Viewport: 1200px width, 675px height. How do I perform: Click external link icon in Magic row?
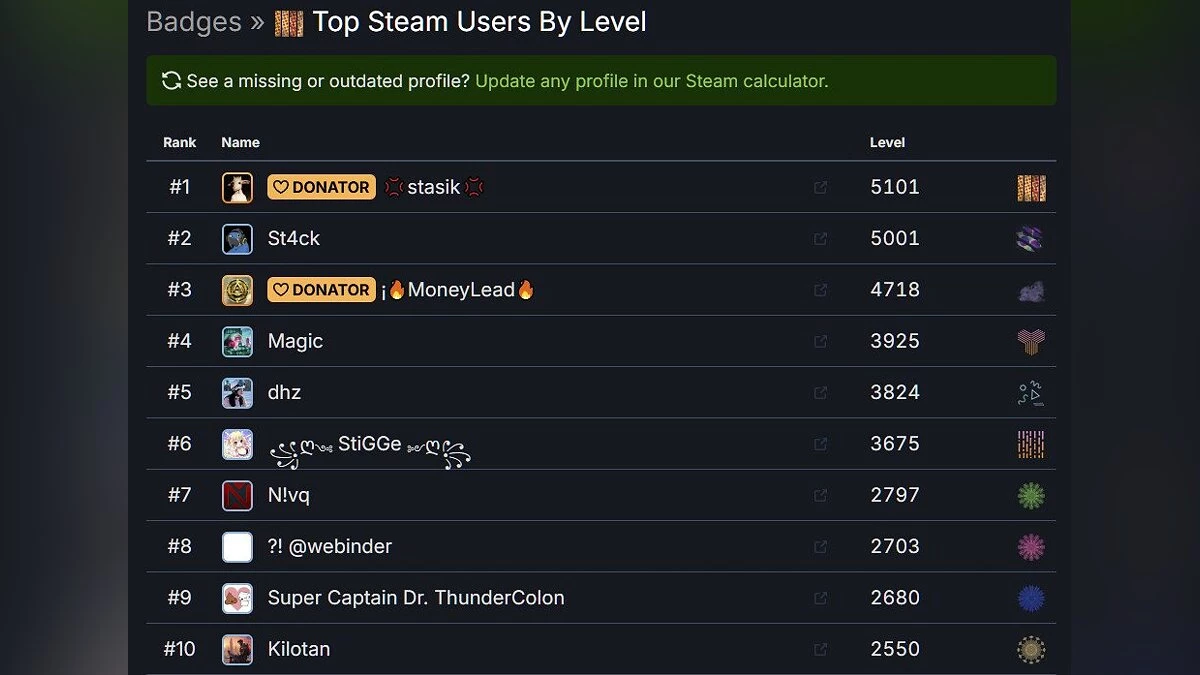[820, 341]
